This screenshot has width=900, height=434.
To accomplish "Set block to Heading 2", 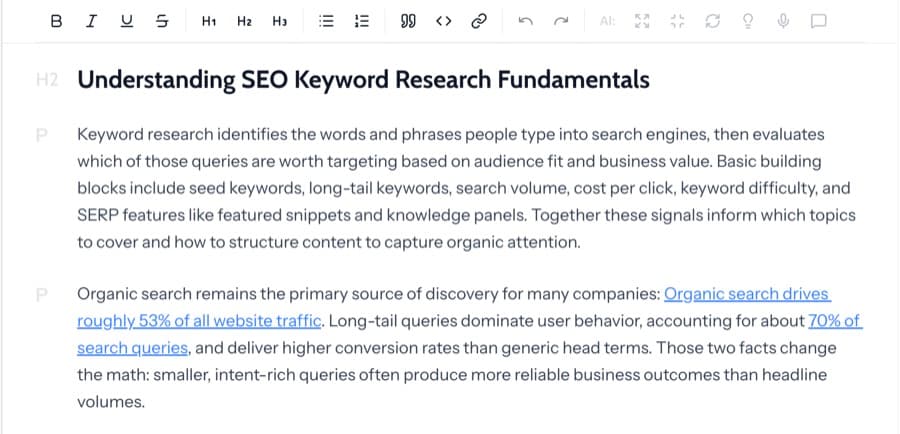I will click(x=244, y=20).
